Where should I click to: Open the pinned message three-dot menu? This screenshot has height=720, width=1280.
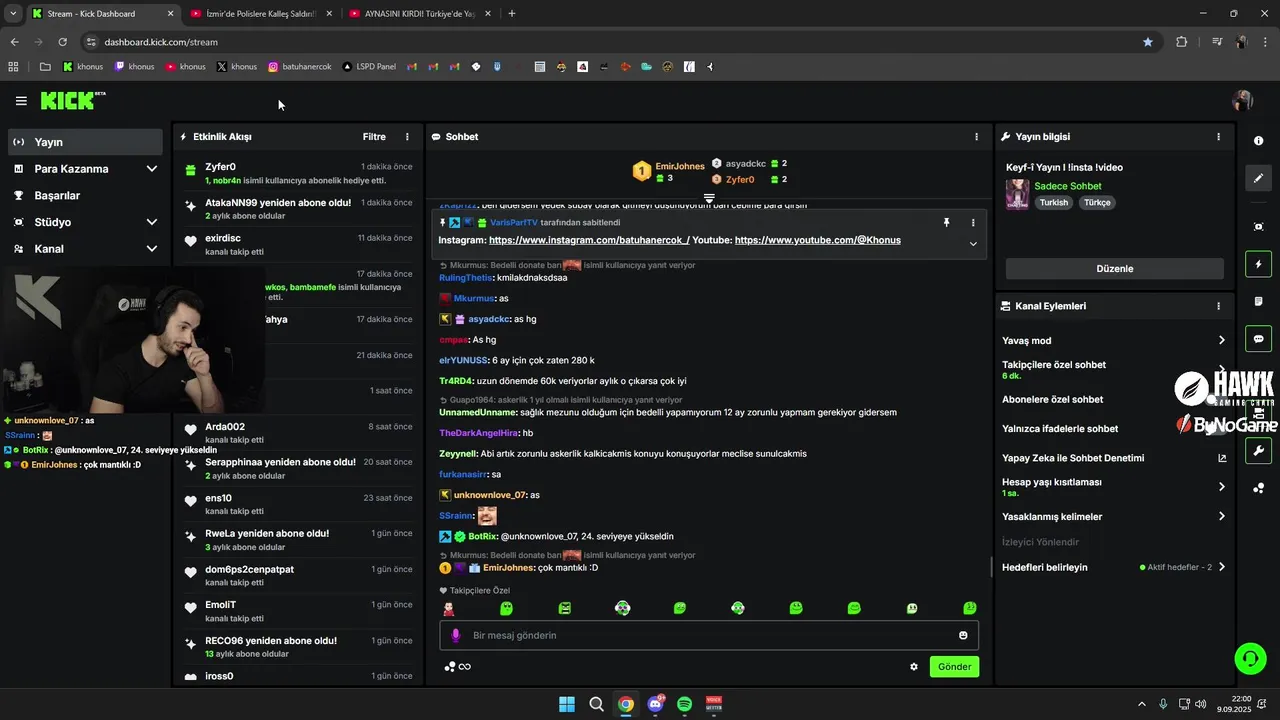click(x=973, y=223)
